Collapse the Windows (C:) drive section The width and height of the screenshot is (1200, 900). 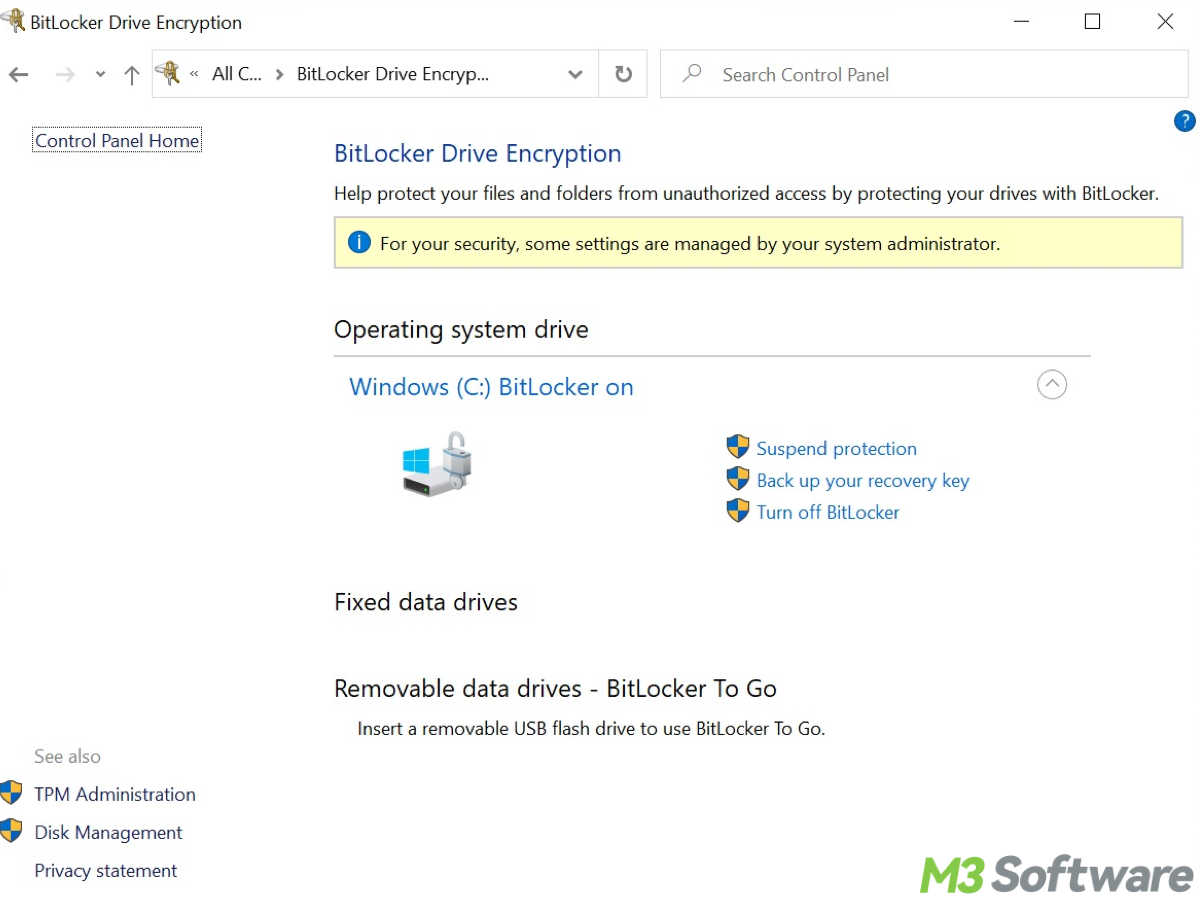pyautogui.click(x=1051, y=384)
